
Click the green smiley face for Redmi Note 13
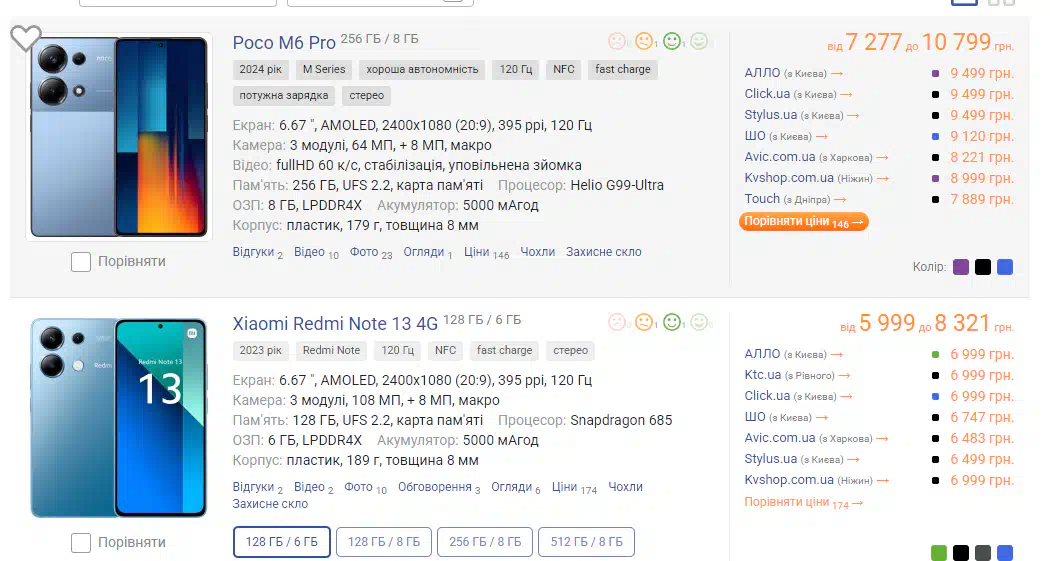coord(672,323)
